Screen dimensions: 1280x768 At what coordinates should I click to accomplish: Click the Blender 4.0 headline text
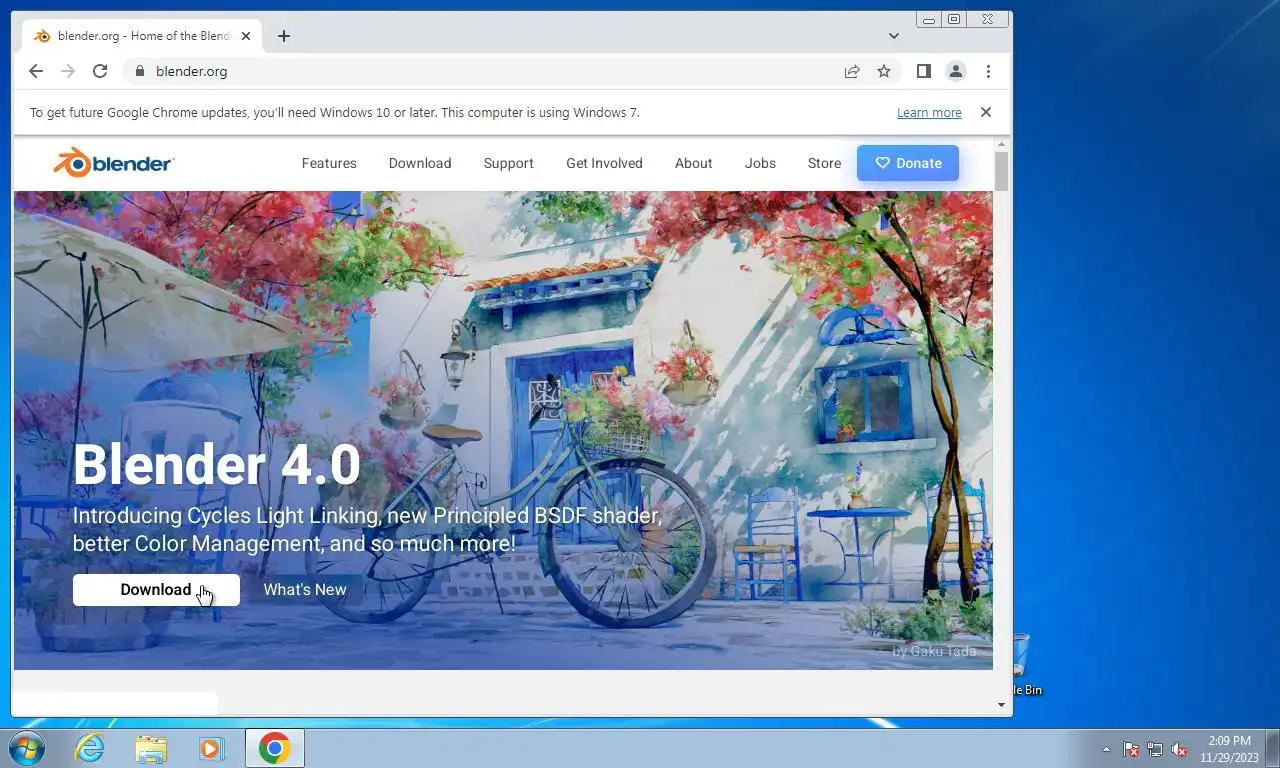click(216, 465)
